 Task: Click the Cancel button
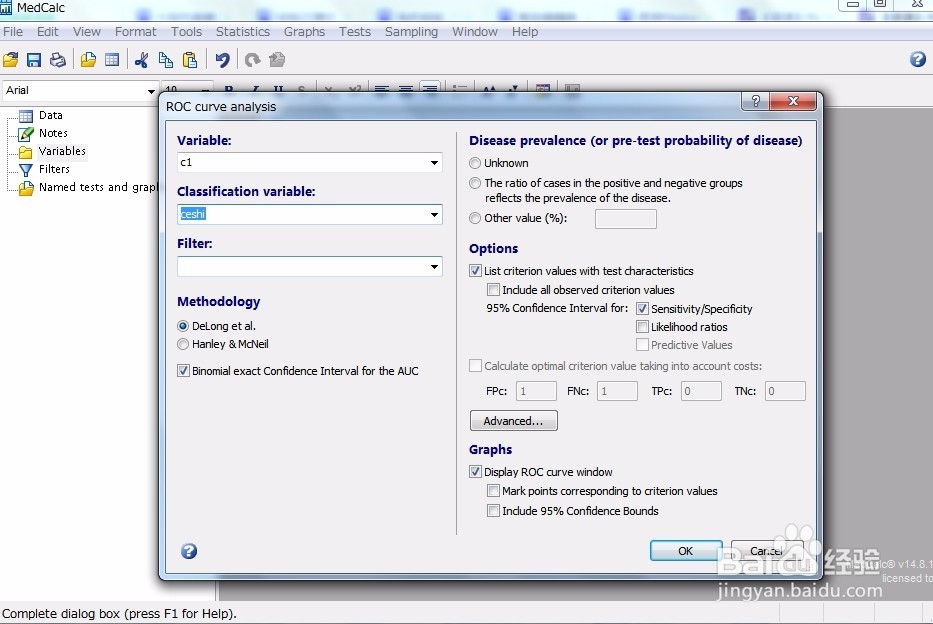coord(766,551)
